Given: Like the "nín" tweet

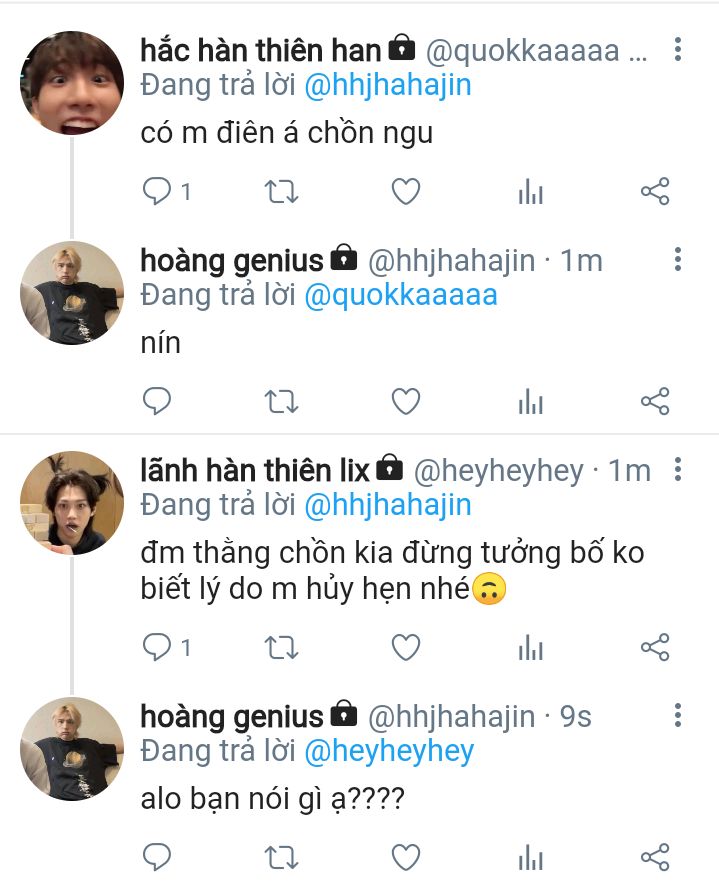Looking at the screenshot, I should pos(405,401).
